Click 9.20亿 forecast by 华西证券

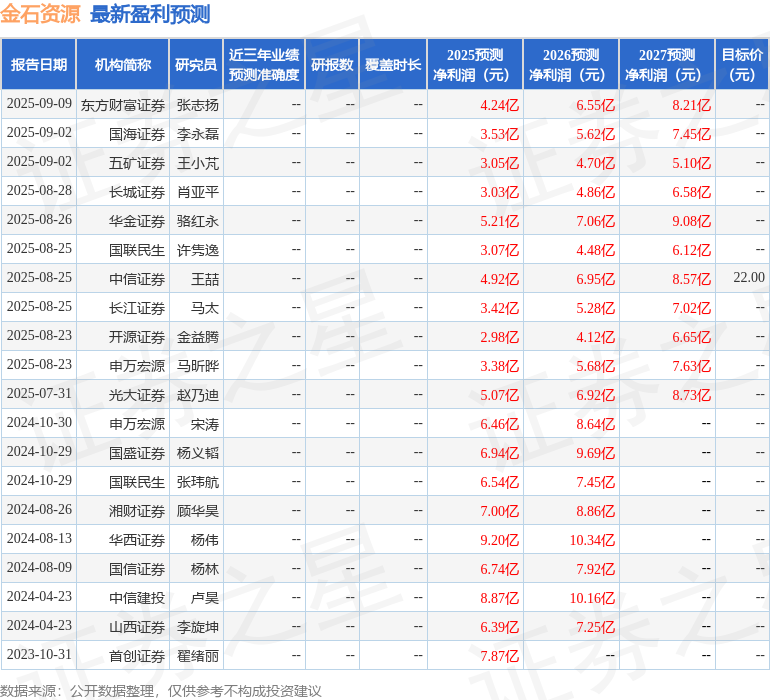[x=499, y=540]
